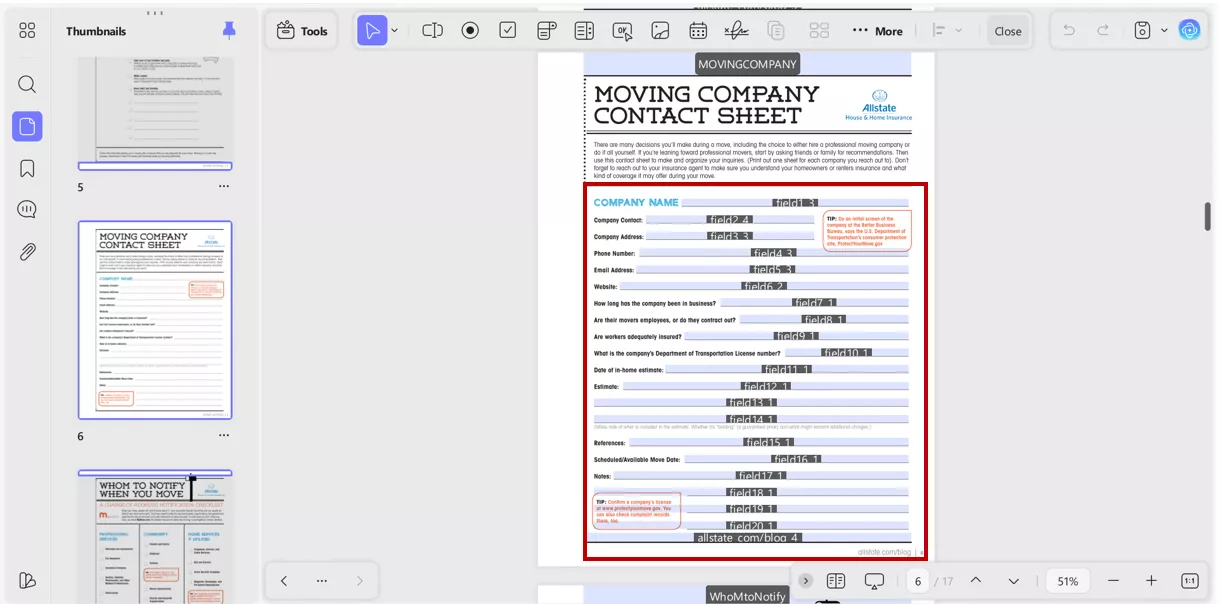Activate the selection arrow tool
Viewport: 1221px width, 604px height.
[372, 31]
